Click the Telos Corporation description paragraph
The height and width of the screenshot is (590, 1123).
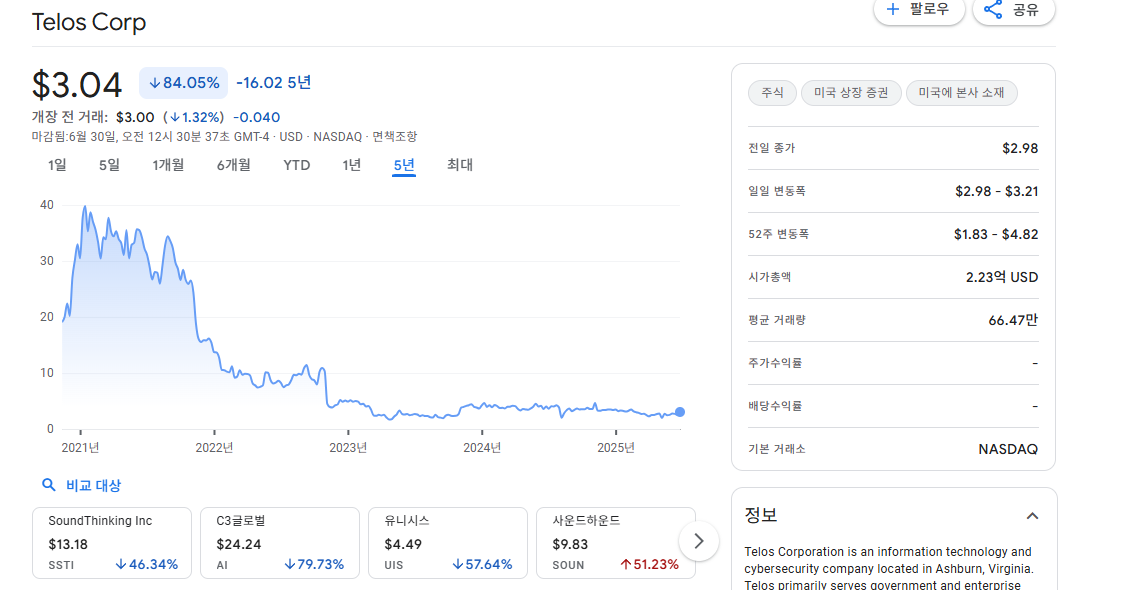pos(889,569)
